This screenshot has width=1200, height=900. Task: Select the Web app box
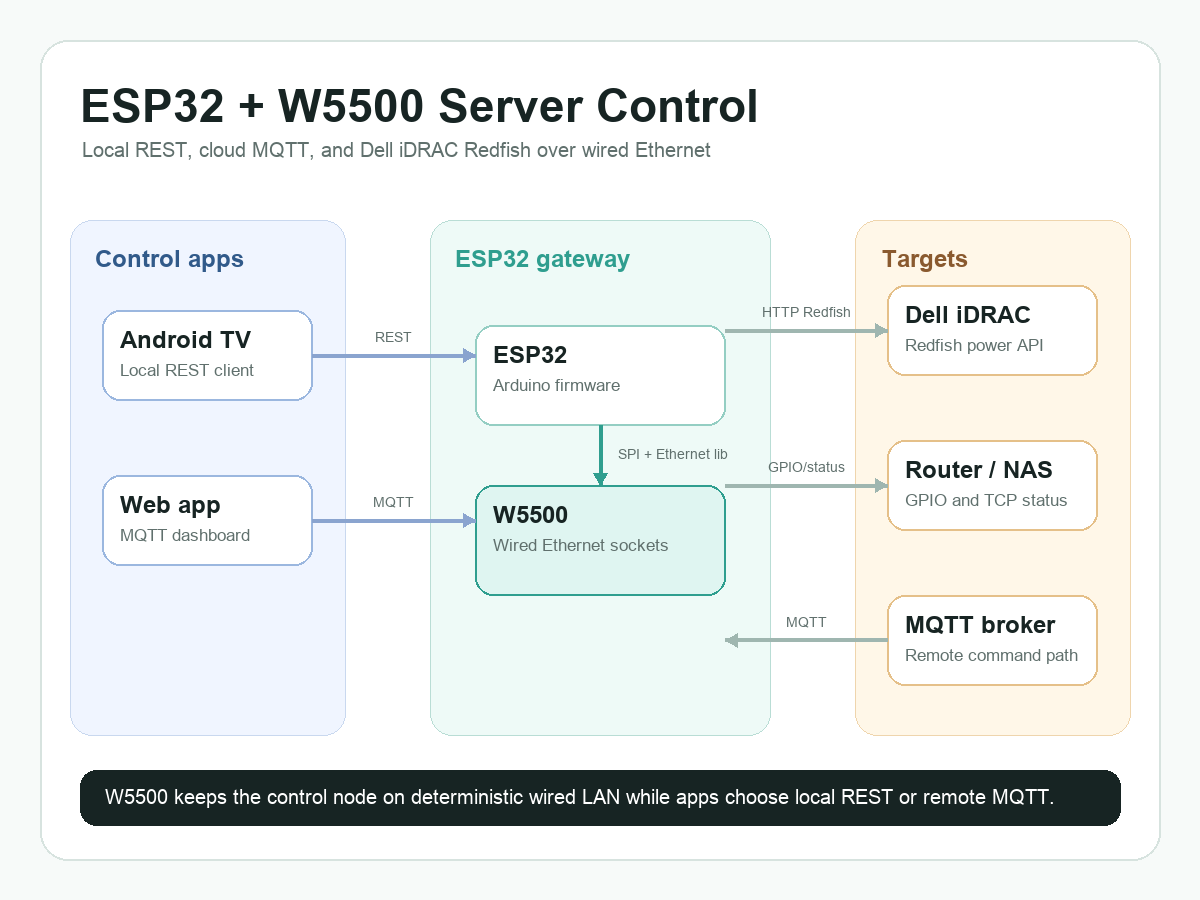point(208,520)
